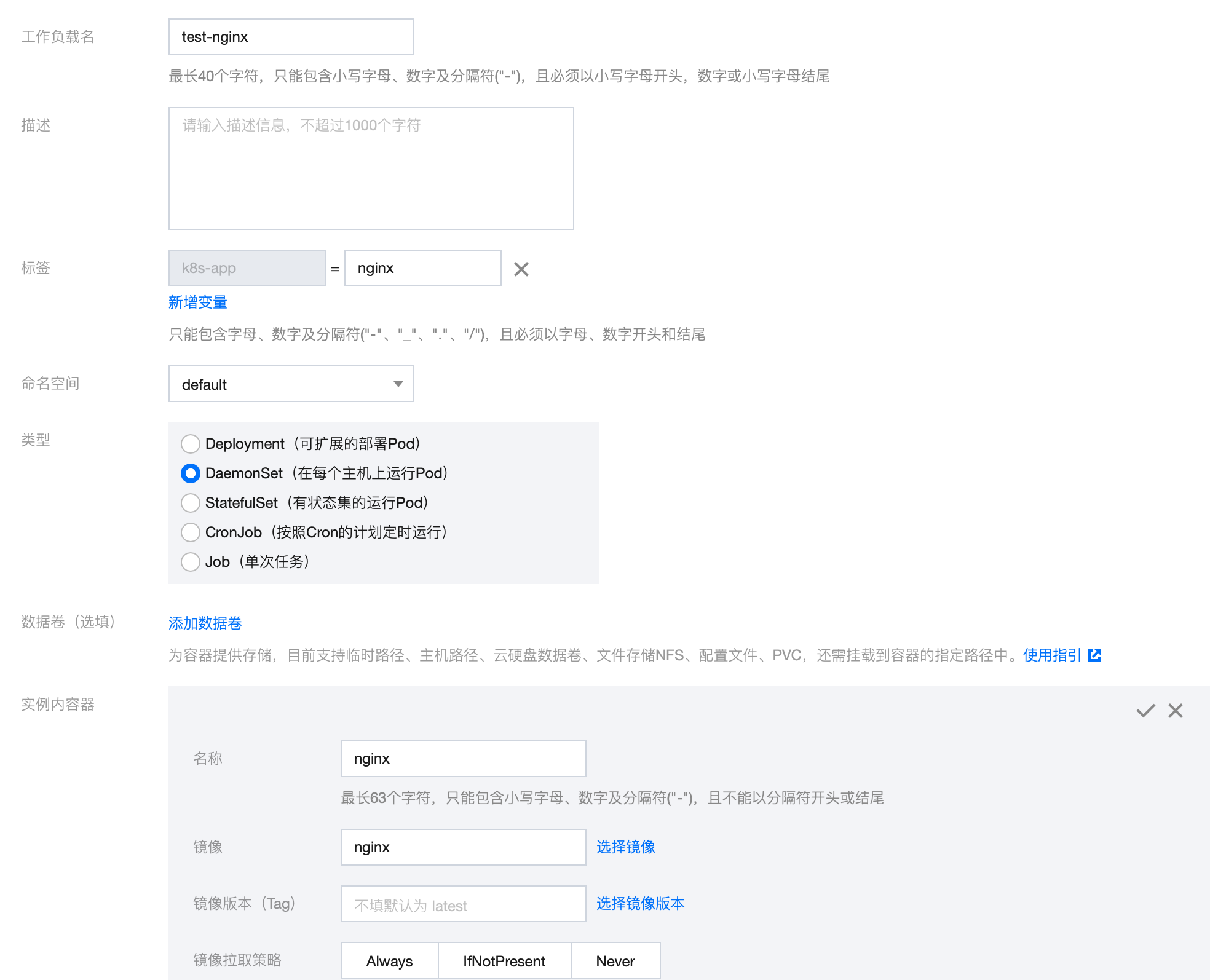Select Deployment workload type
1210x980 pixels.
tap(191, 443)
